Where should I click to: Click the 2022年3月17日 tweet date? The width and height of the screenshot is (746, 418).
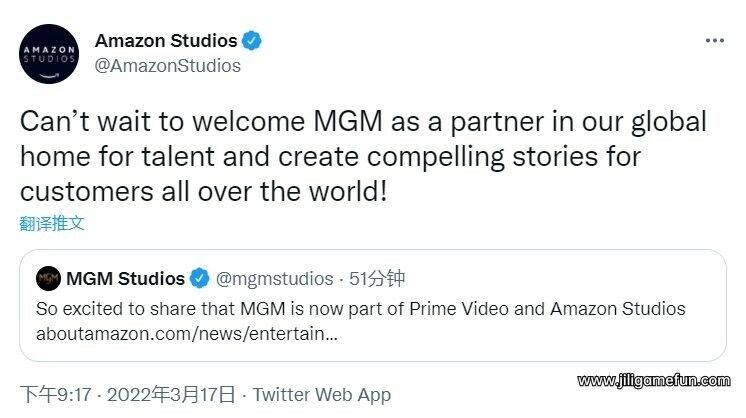pyautogui.click(x=173, y=394)
